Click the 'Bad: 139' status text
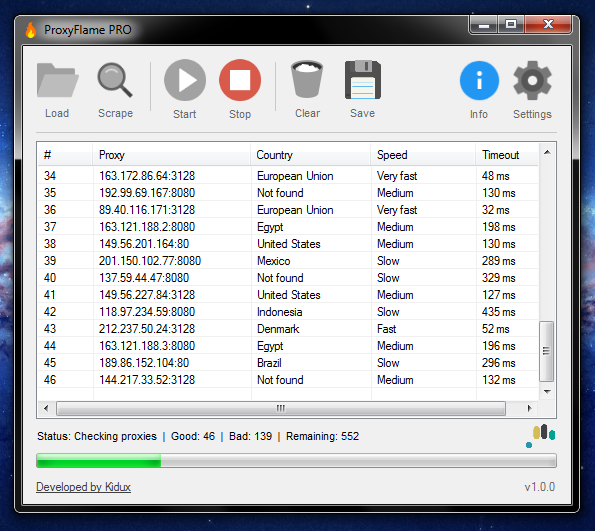The width and height of the screenshot is (595, 531). click(x=250, y=436)
